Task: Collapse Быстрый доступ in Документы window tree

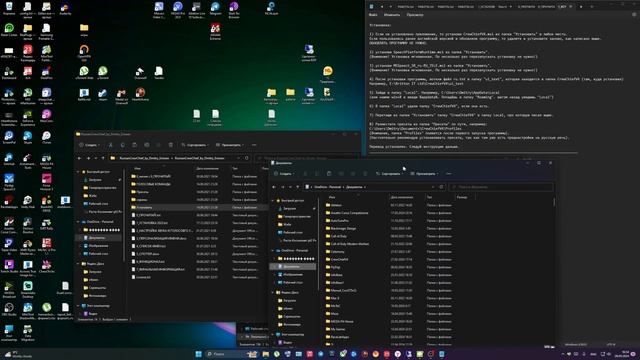Action: click(273, 201)
